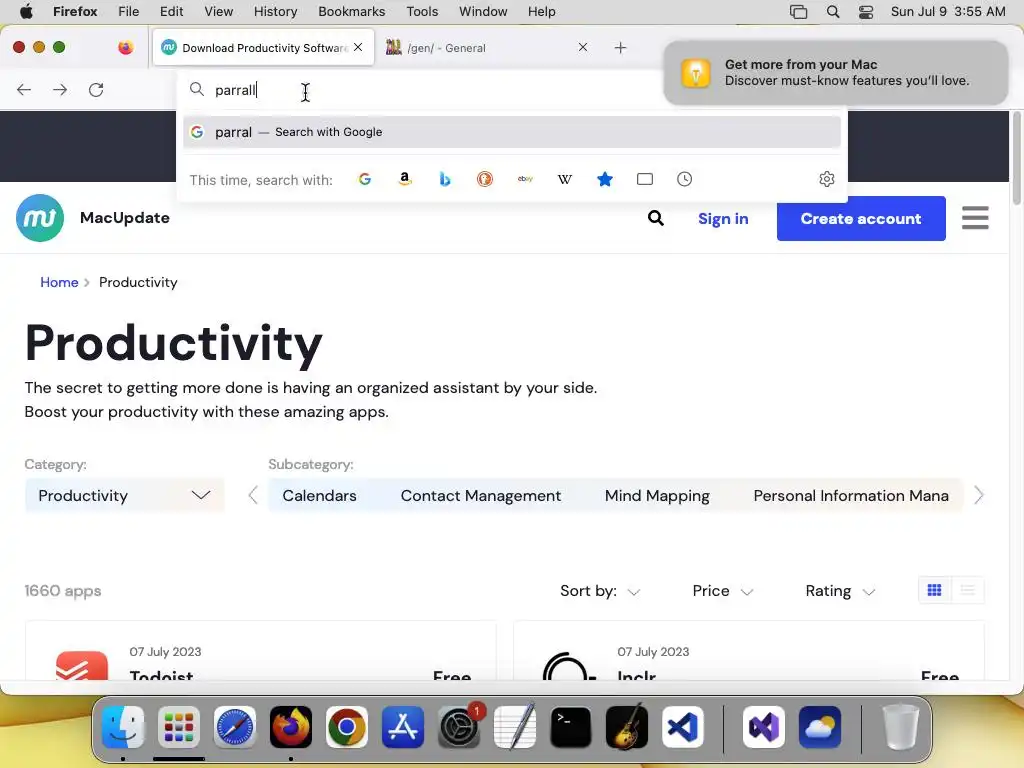Open the Category Productivity dropdown
1024x768 pixels.
124,496
